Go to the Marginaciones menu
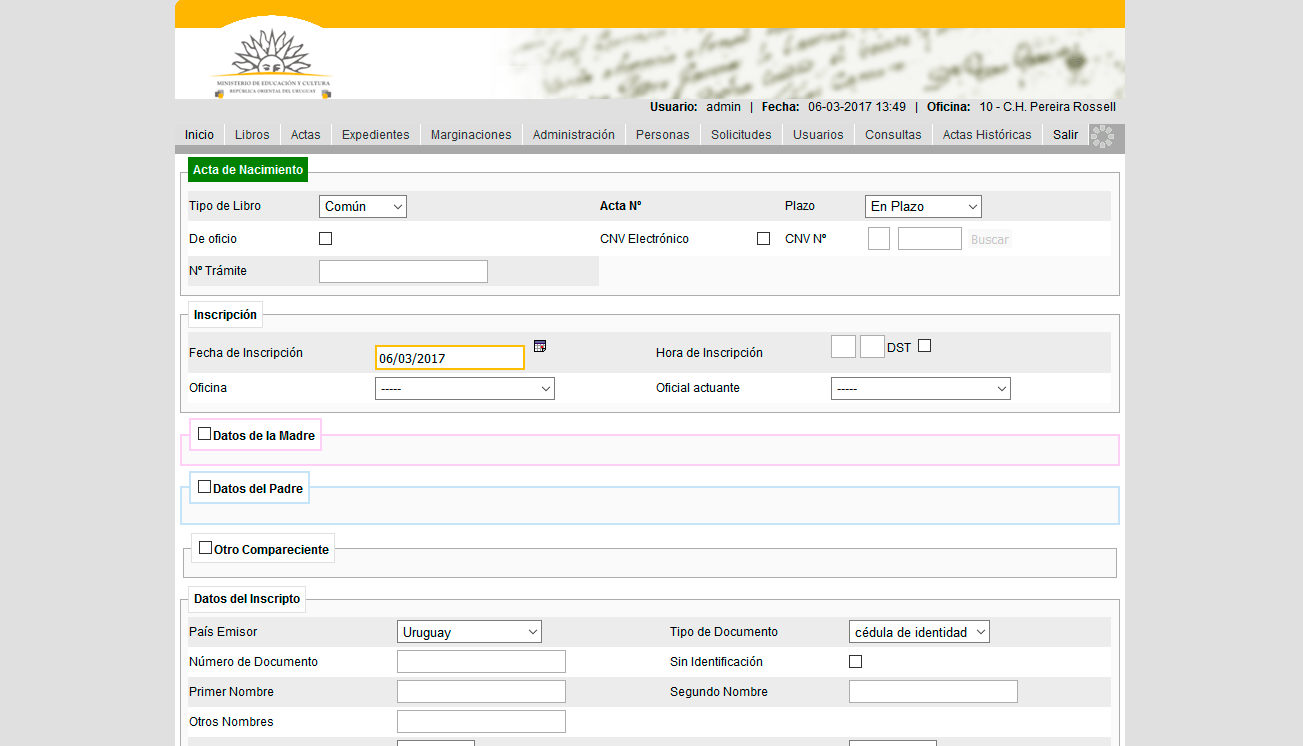Viewport: 1303px width, 746px height. 470,135
